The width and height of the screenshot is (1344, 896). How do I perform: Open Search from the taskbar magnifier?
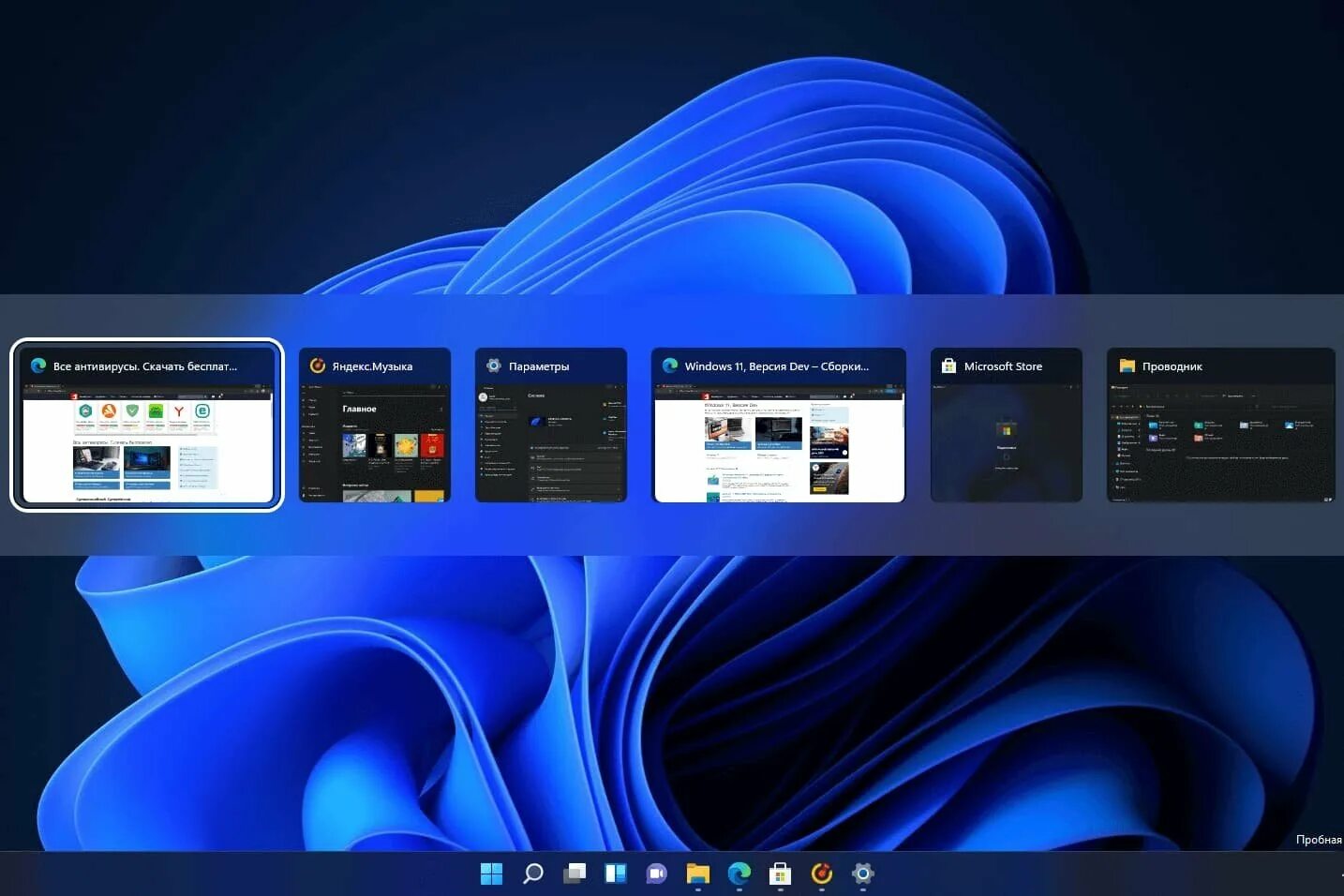point(532,874)
